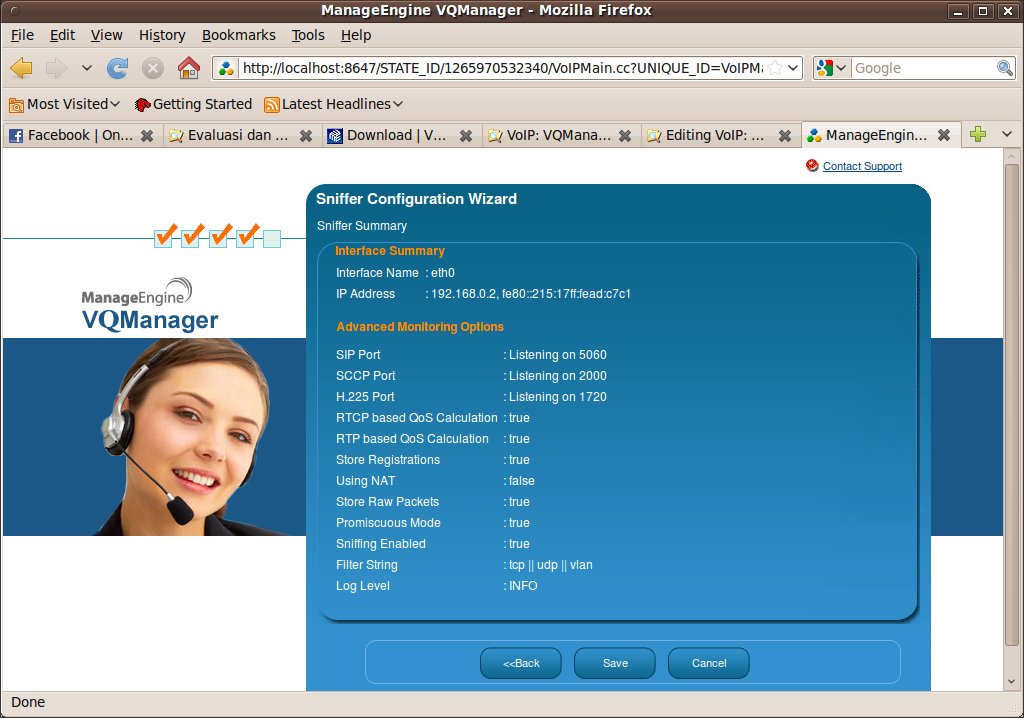Cancel the sniffer configuration wizard

point(709,663)
